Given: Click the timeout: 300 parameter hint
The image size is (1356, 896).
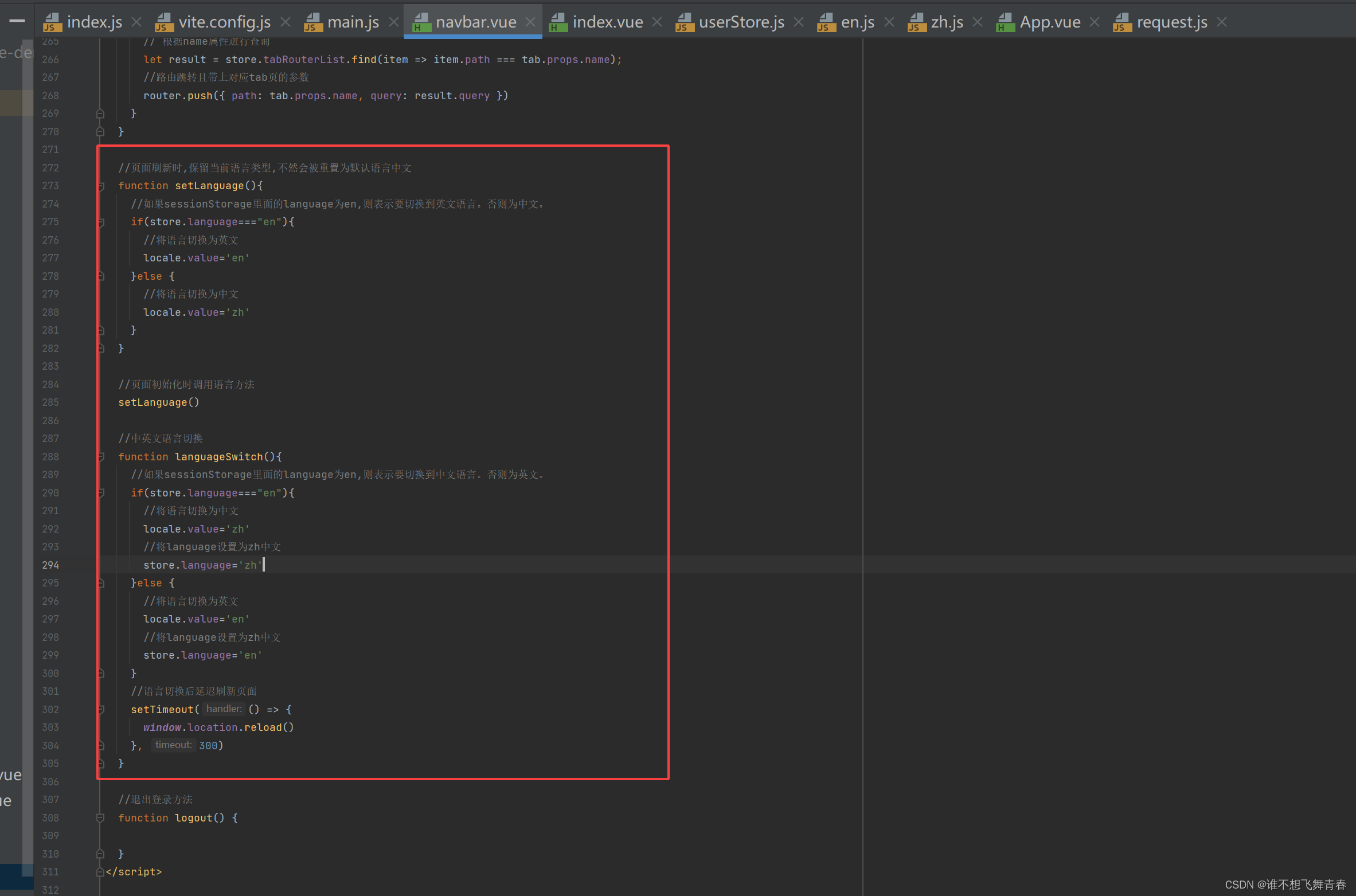Looking at the screenshot, I should (x=186, y=745).
